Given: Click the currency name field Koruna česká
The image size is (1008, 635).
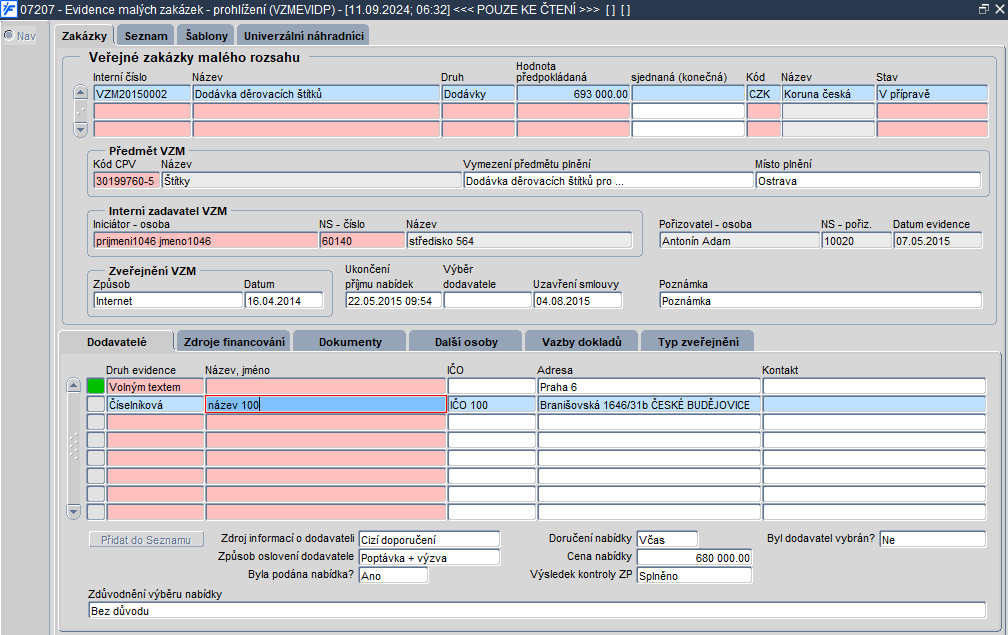Looking at the screenshot, I should point(828,94).
